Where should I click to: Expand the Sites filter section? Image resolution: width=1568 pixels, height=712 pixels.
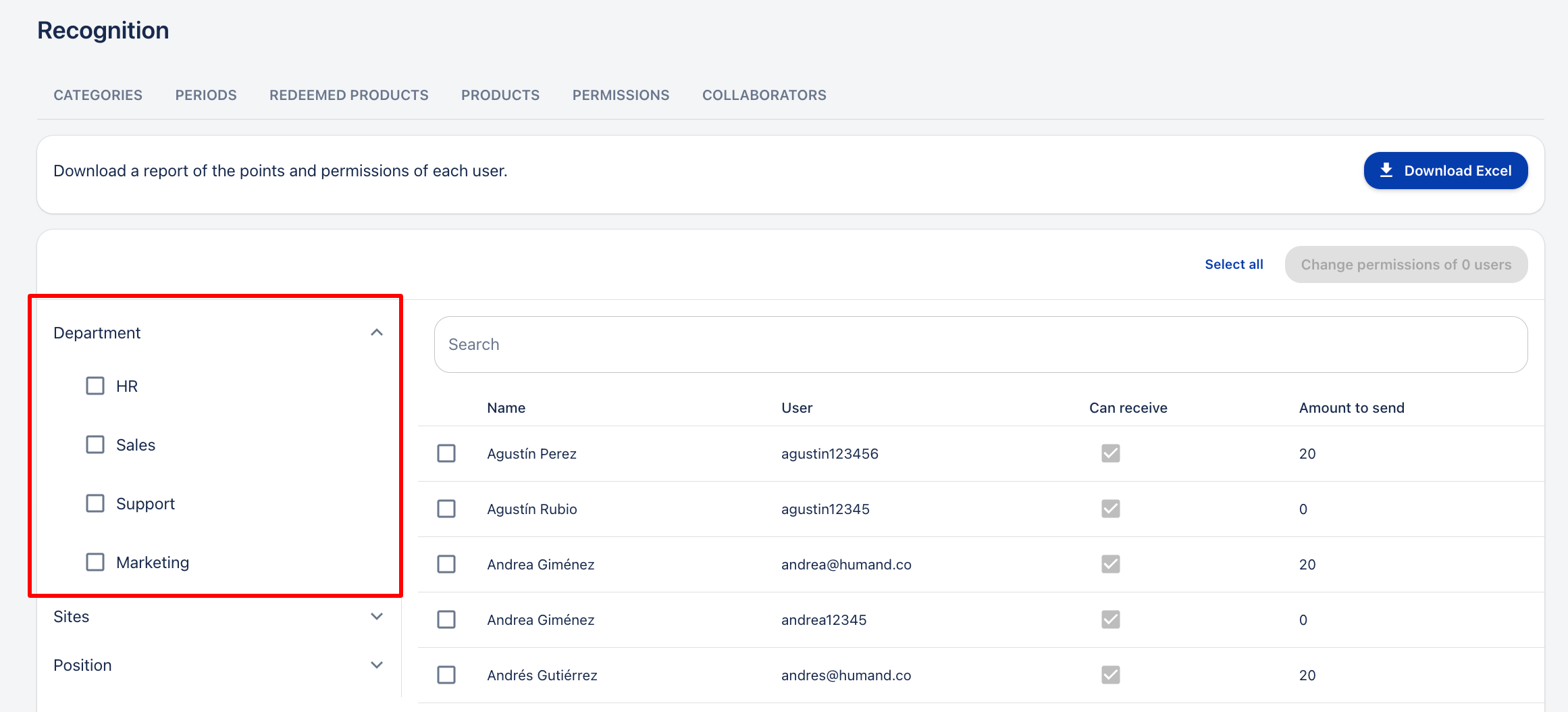click(x=377, y=617)
